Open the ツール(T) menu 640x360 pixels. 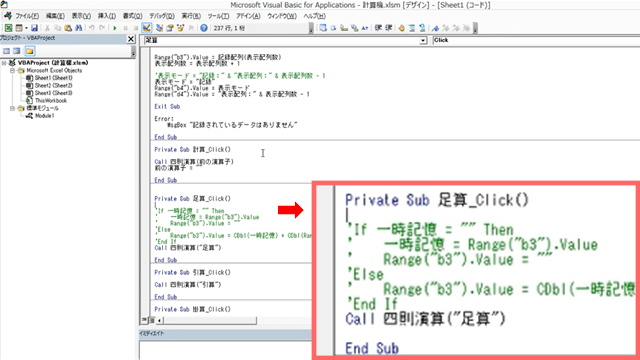click(218, 16)
